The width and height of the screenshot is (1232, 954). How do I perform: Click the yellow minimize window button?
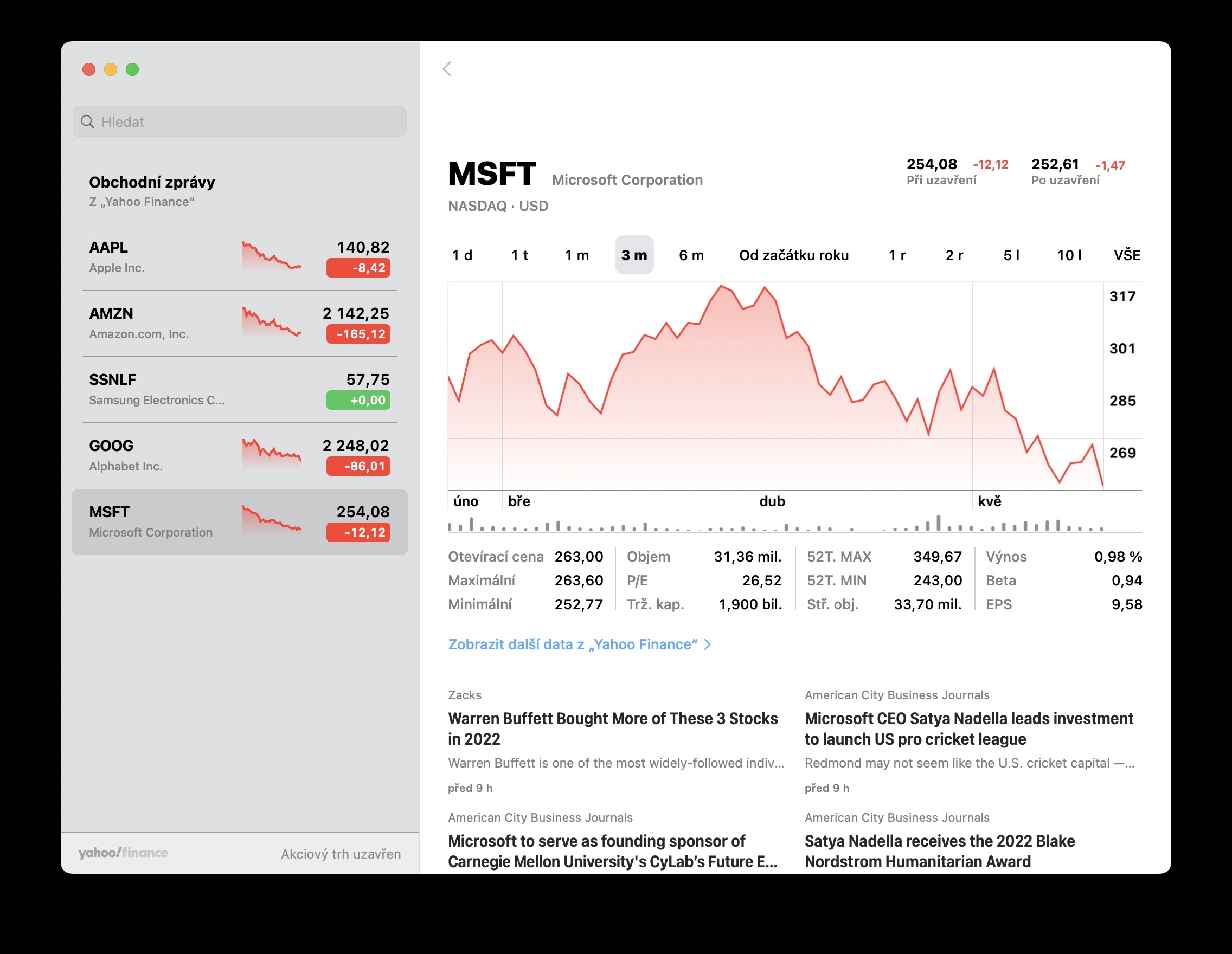pyautogui.click(x=111, y=69)
